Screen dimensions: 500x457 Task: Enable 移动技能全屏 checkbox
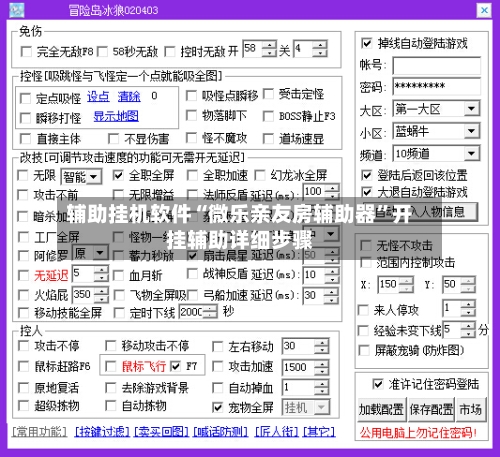coord(23,313)
